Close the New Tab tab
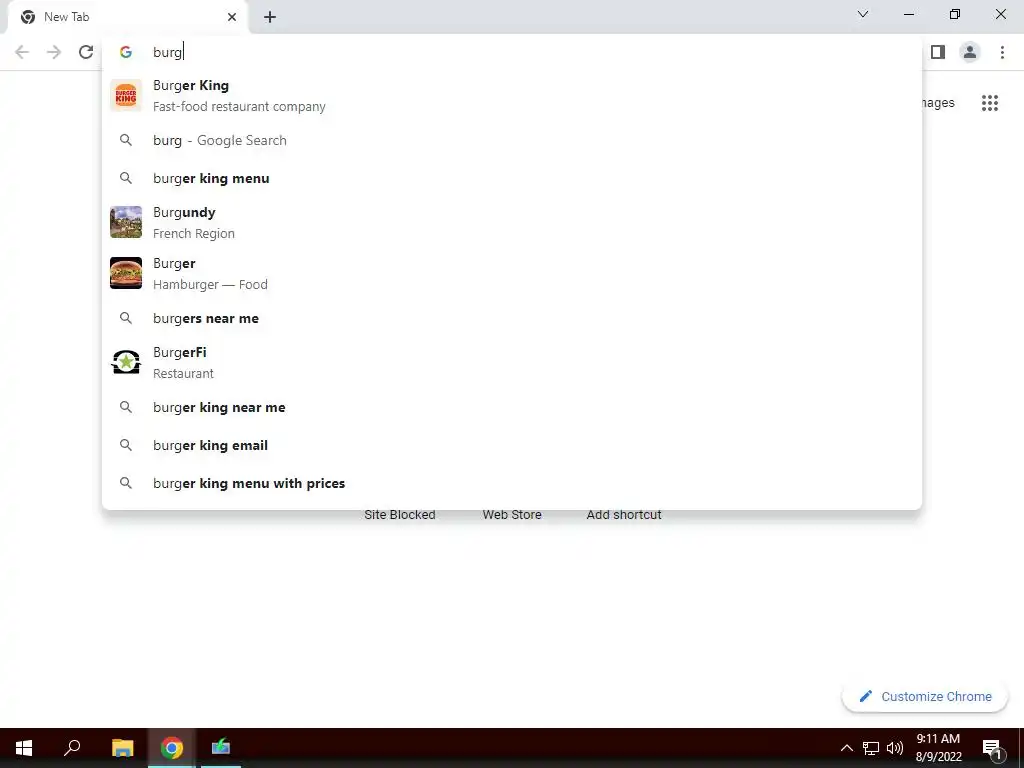 (232, 17)
